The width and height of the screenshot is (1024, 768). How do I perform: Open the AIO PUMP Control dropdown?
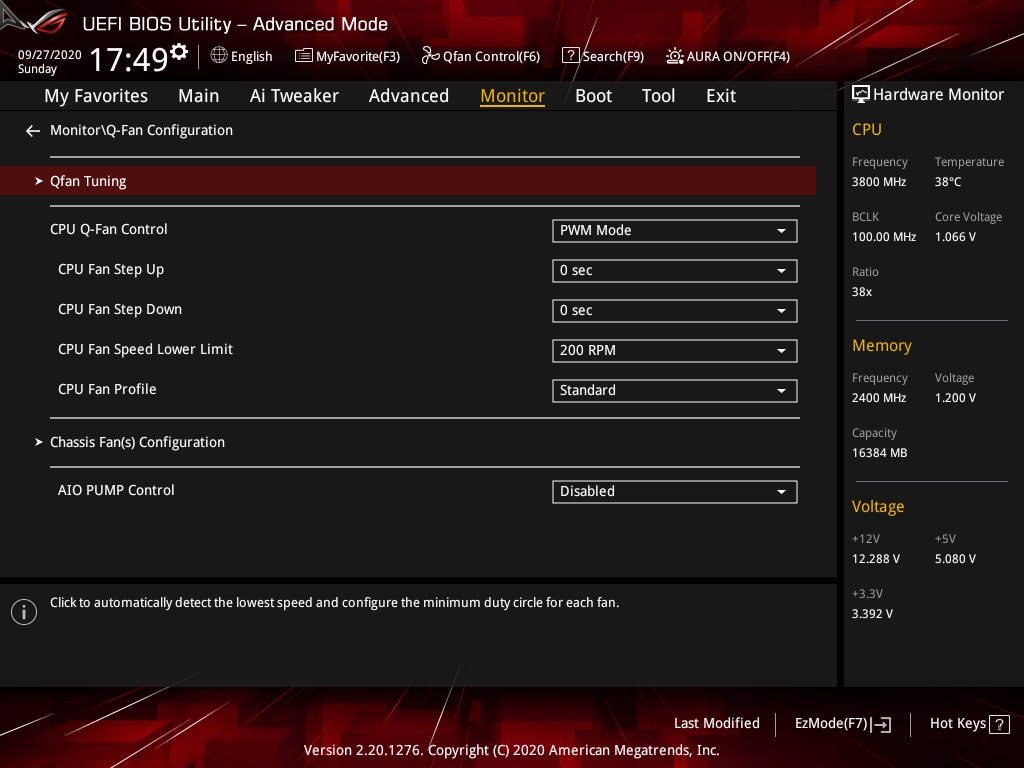click(675, 492)
